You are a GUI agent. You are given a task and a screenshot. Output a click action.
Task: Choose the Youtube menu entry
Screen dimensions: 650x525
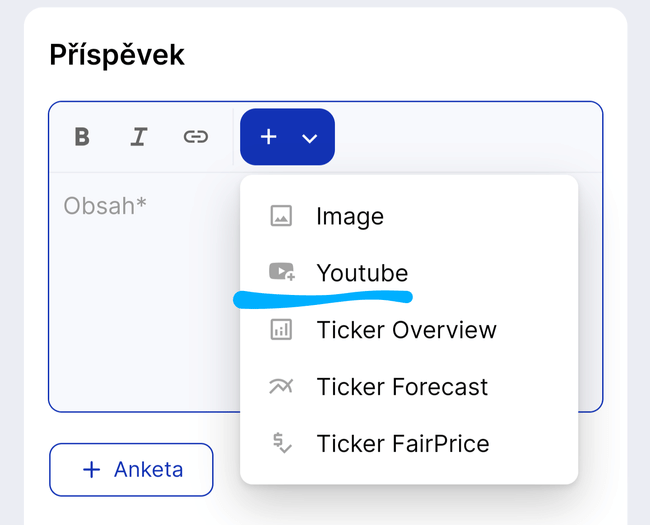tap(362, 272)
